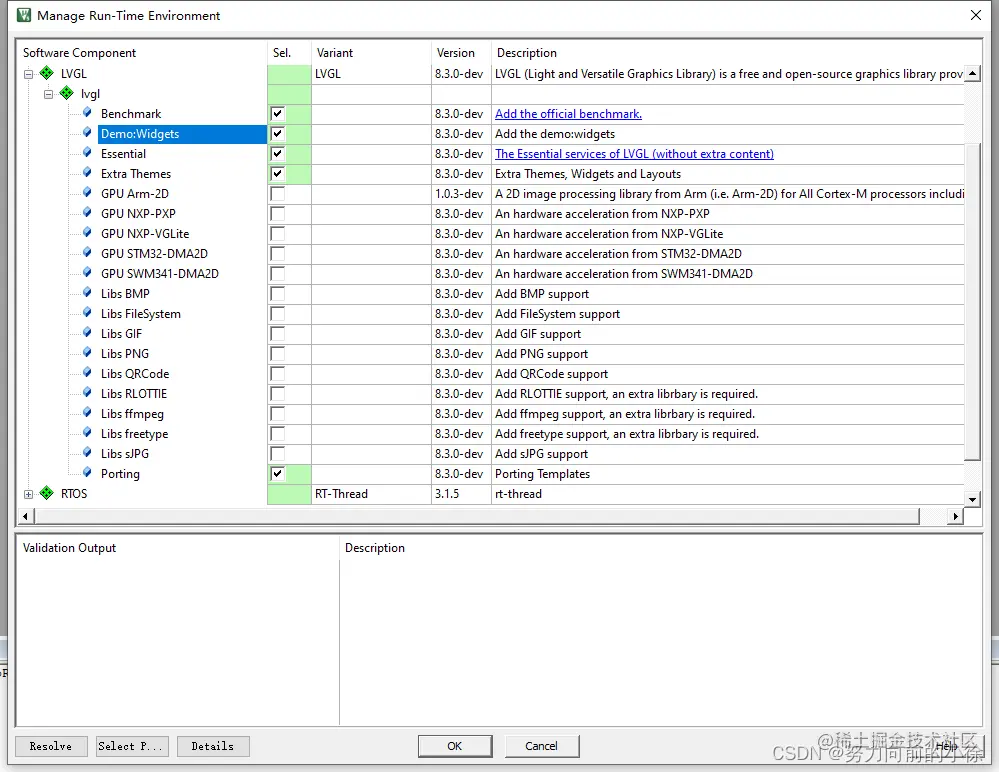Click the Porting component icon
999x772 pixels.
pyautogui.click(x=87, y=473)
